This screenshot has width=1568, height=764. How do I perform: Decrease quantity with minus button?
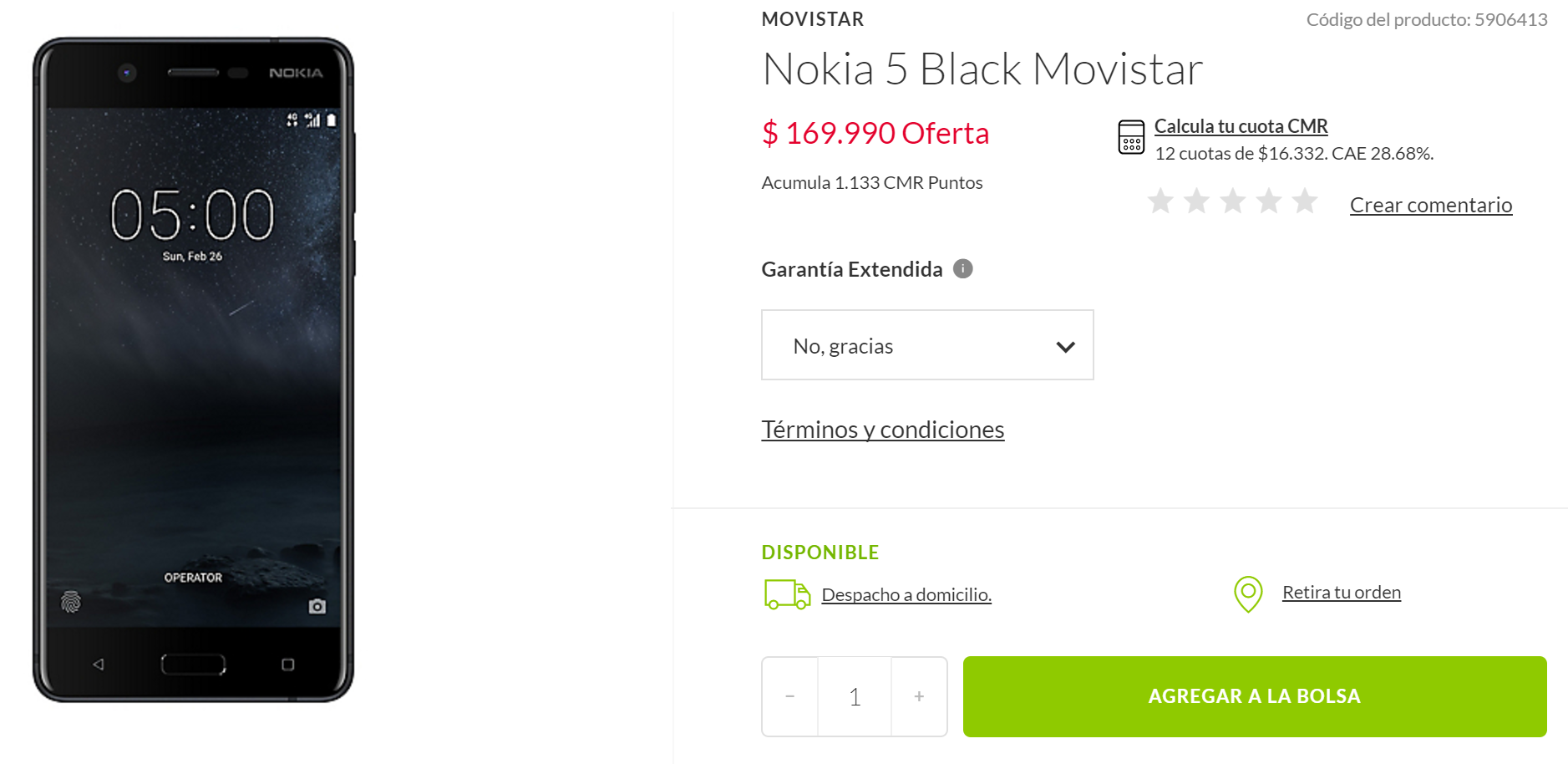point(790,696)
